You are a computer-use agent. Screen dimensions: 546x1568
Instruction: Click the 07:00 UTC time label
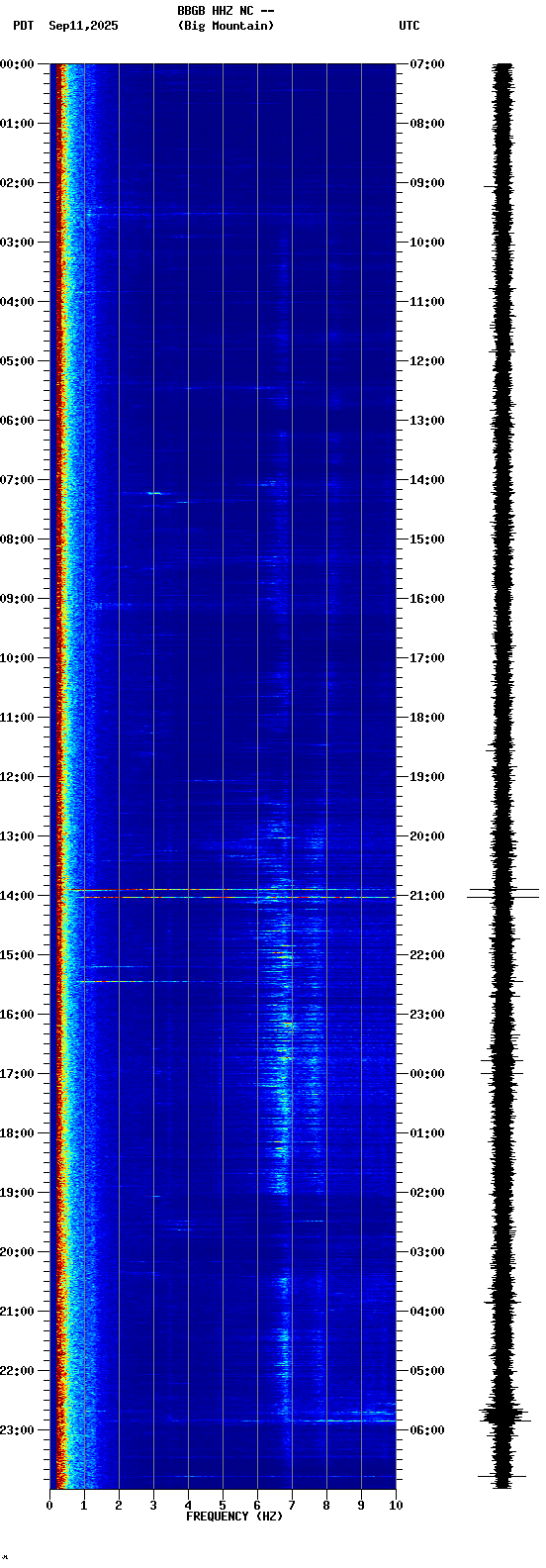tap(427, 64)
